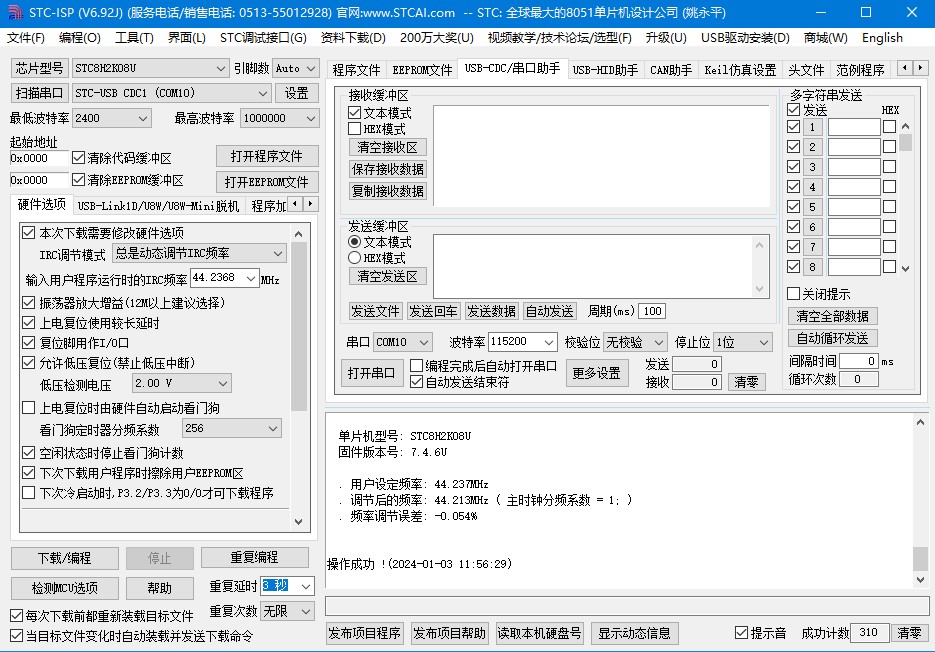
Task: Open the IRC调节模式 dropdown
Action: pos(278,254)
